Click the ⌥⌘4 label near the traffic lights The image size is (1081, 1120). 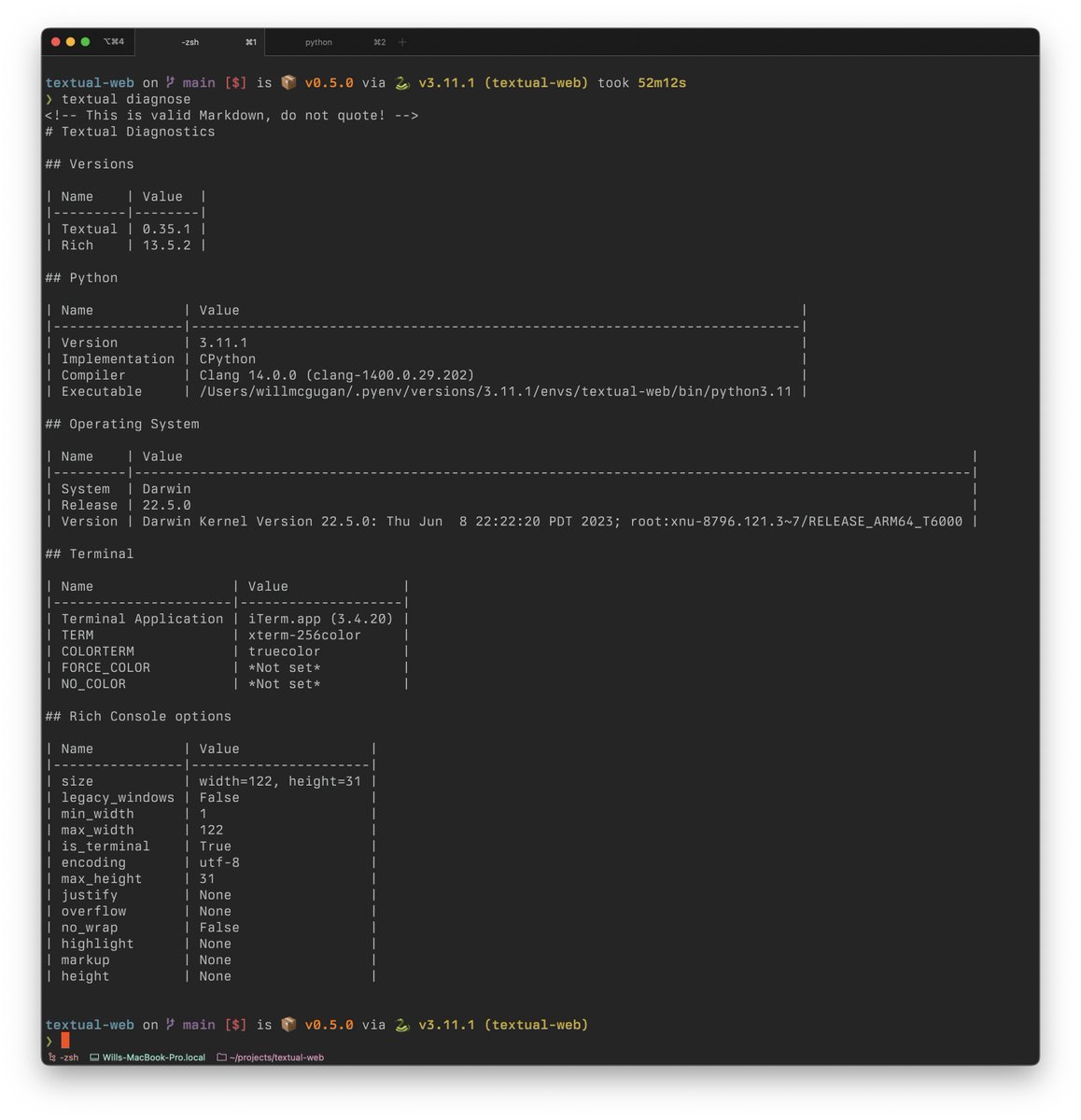[112, 41]
